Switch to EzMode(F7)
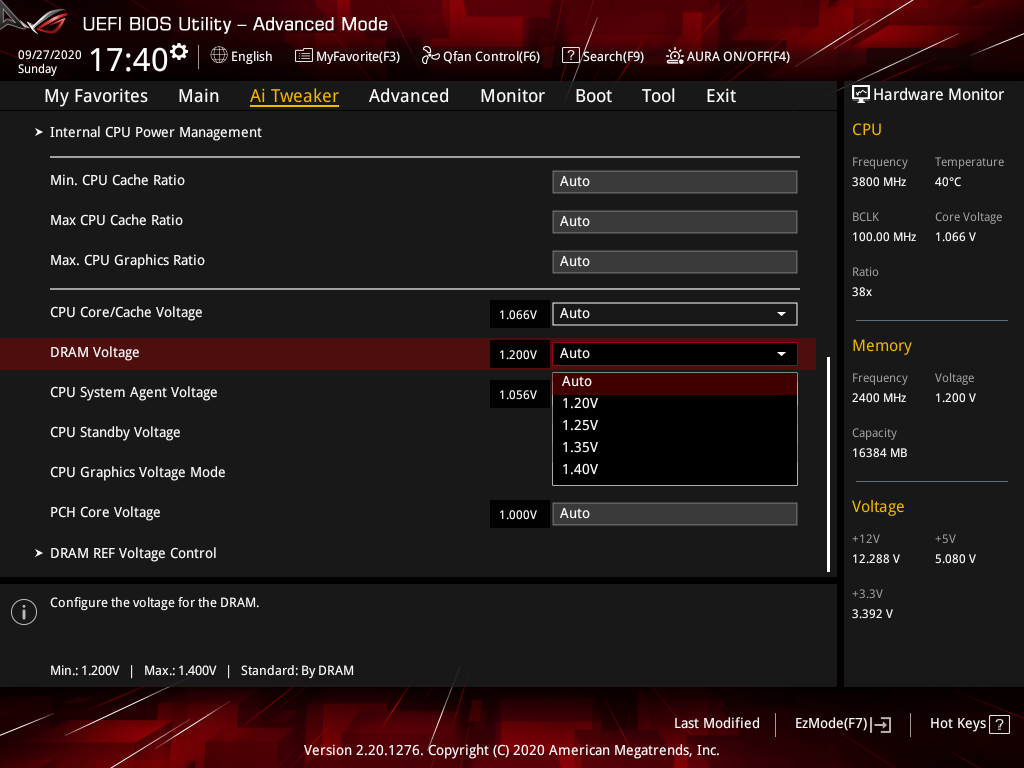Viewport: 1024px width, 768px height. 842,724
